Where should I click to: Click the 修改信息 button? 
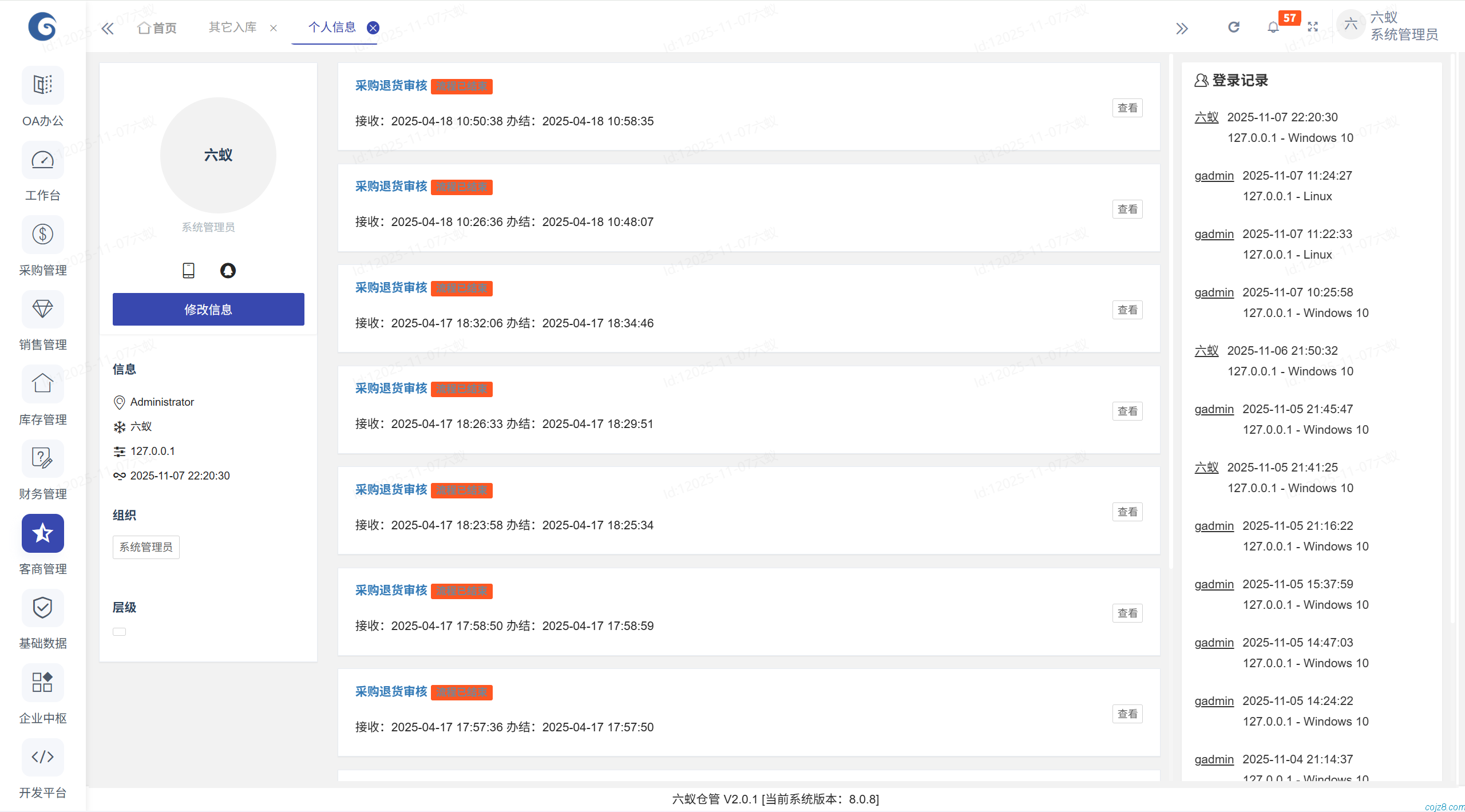click(208, 310)
